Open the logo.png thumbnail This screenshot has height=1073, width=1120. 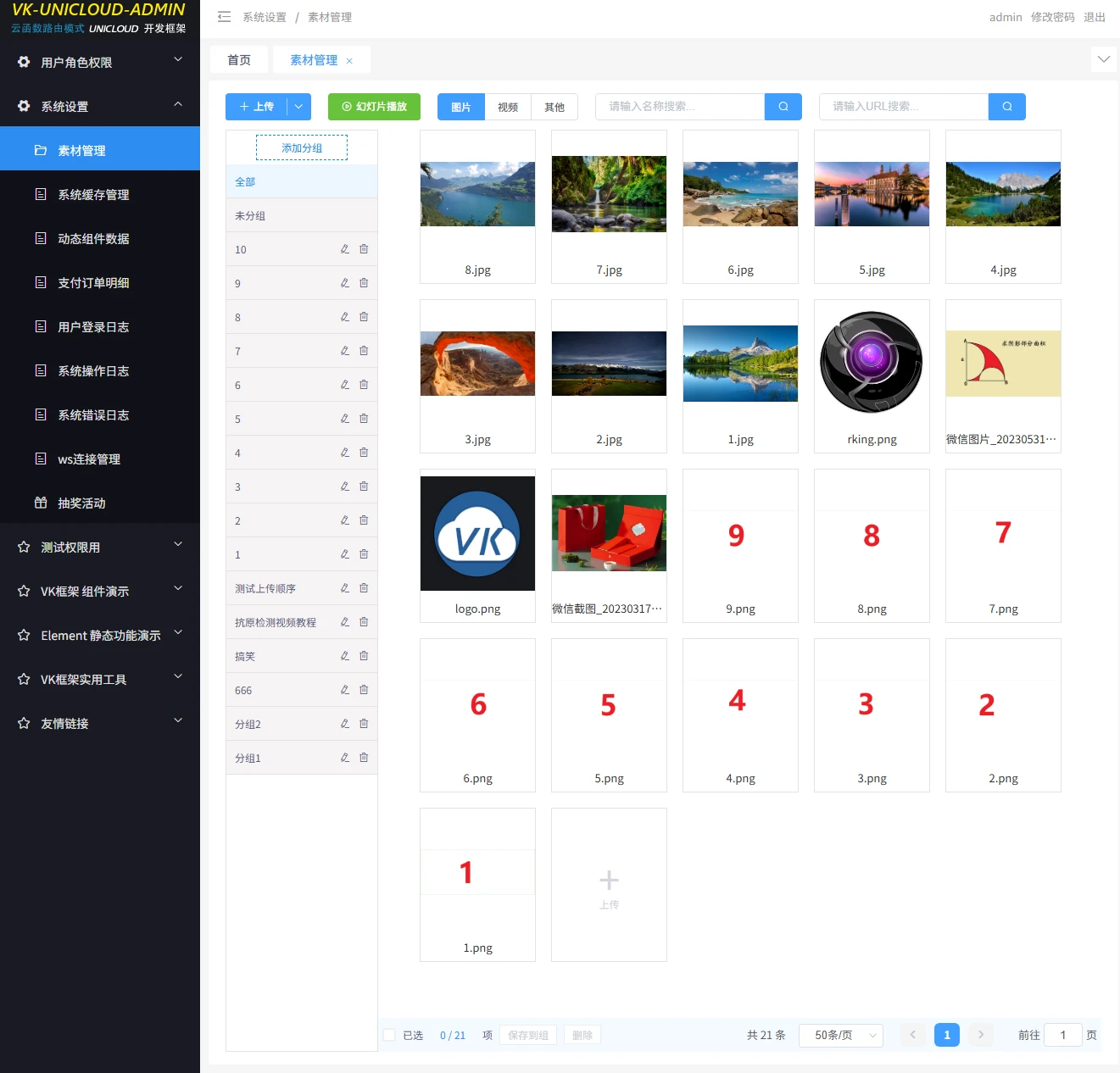coord(477,534)
